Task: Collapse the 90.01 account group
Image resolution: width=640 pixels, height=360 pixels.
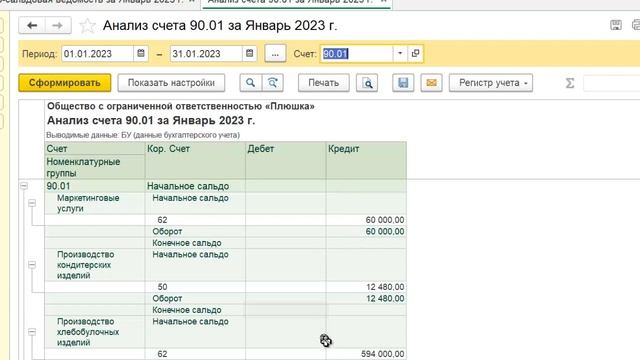Action: 24,186
